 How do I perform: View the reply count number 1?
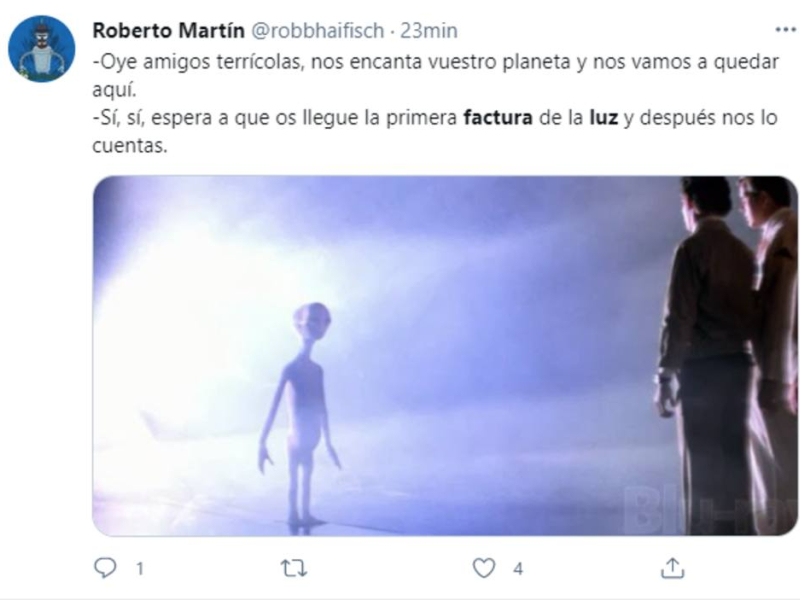140,569
